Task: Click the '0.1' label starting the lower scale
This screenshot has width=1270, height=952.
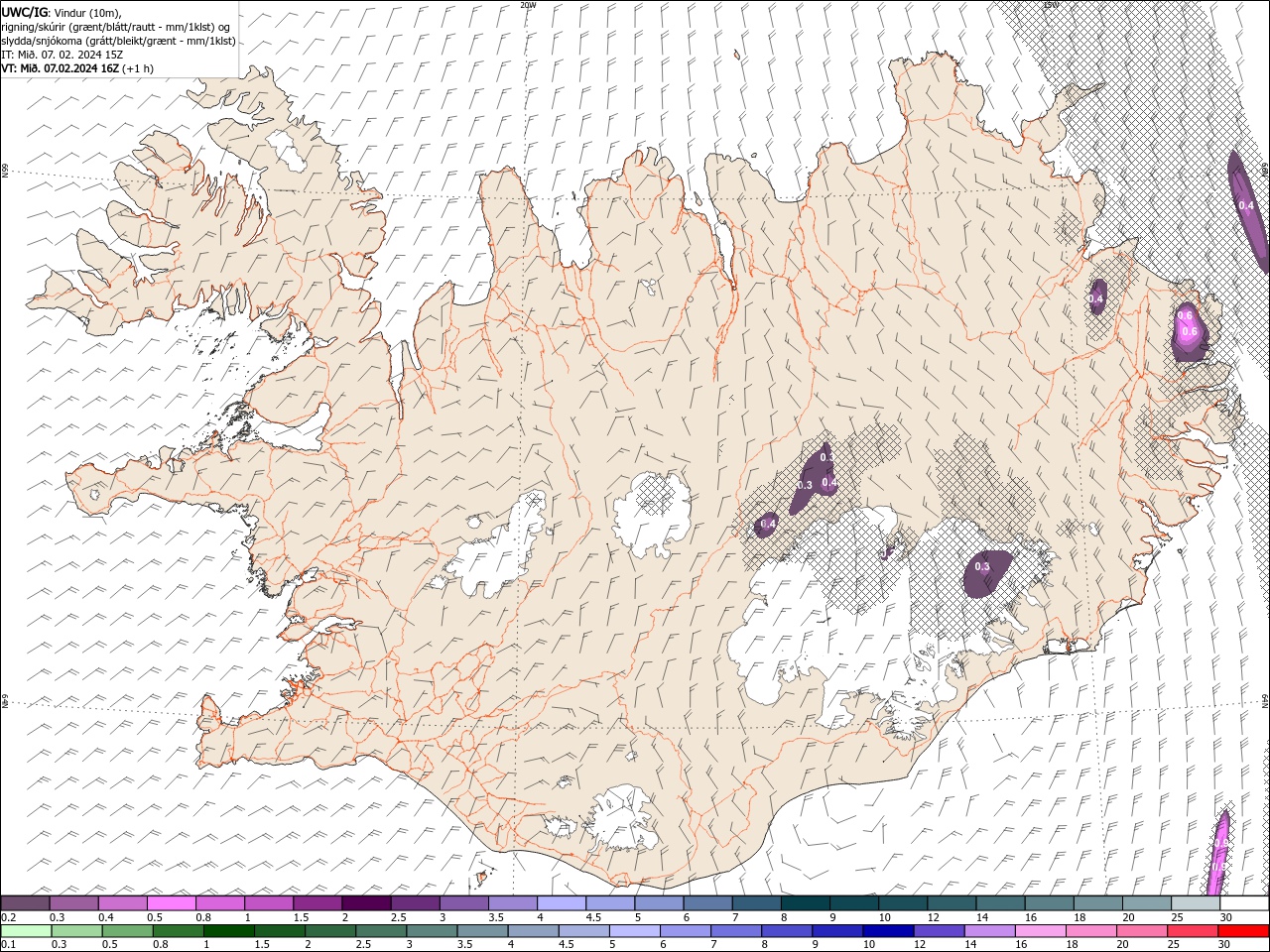Action: [x=7, y=945]
